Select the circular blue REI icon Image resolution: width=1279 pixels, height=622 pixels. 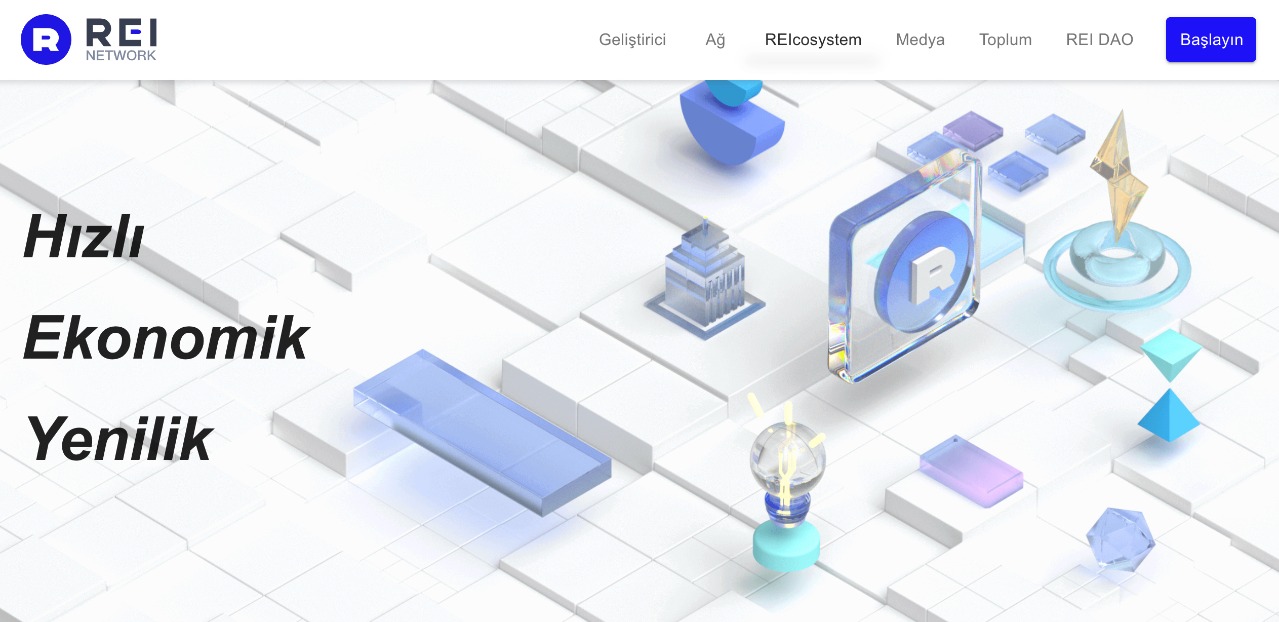point(47,39)
